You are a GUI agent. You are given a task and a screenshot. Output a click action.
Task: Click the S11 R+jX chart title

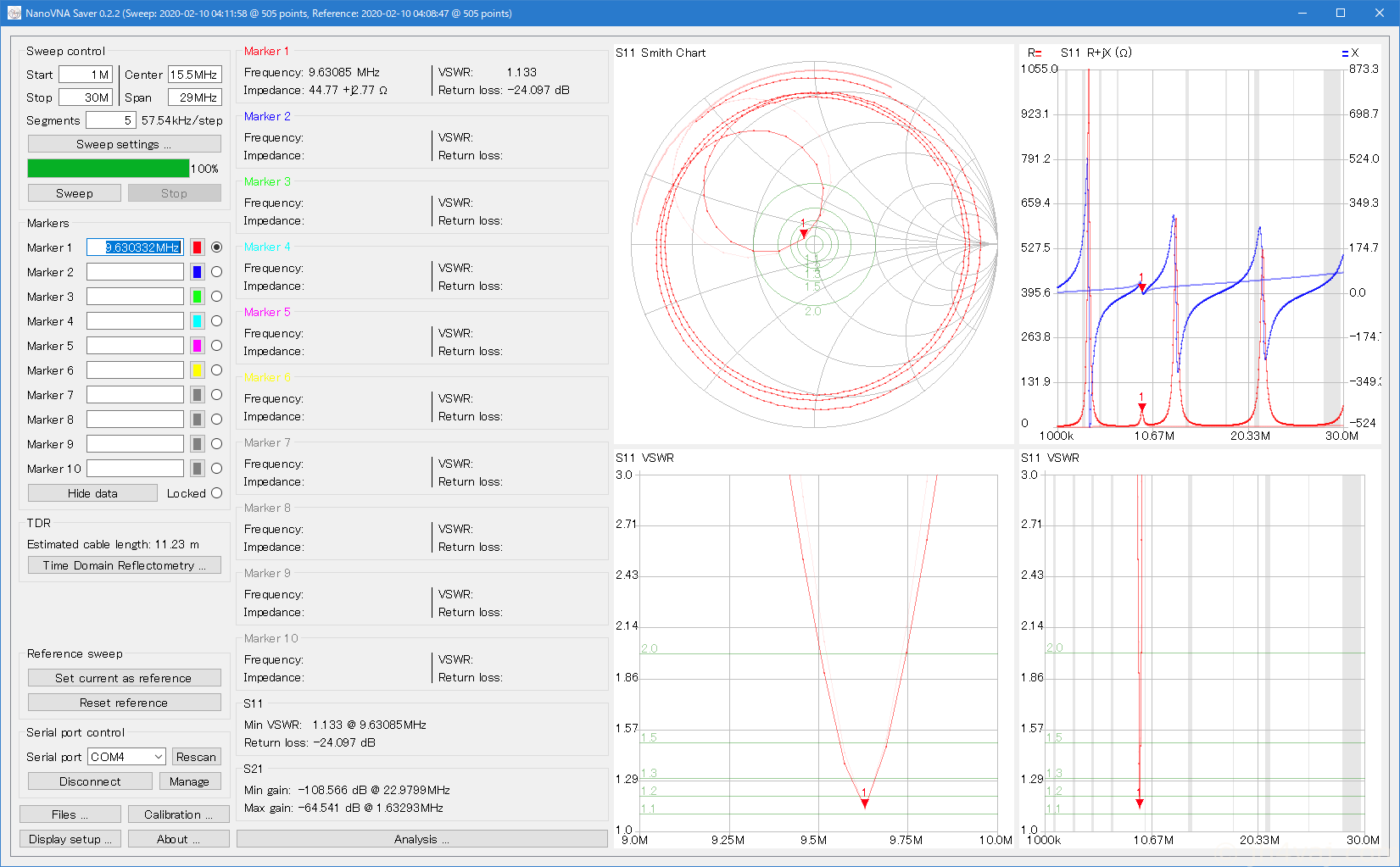coord(1096,53)
